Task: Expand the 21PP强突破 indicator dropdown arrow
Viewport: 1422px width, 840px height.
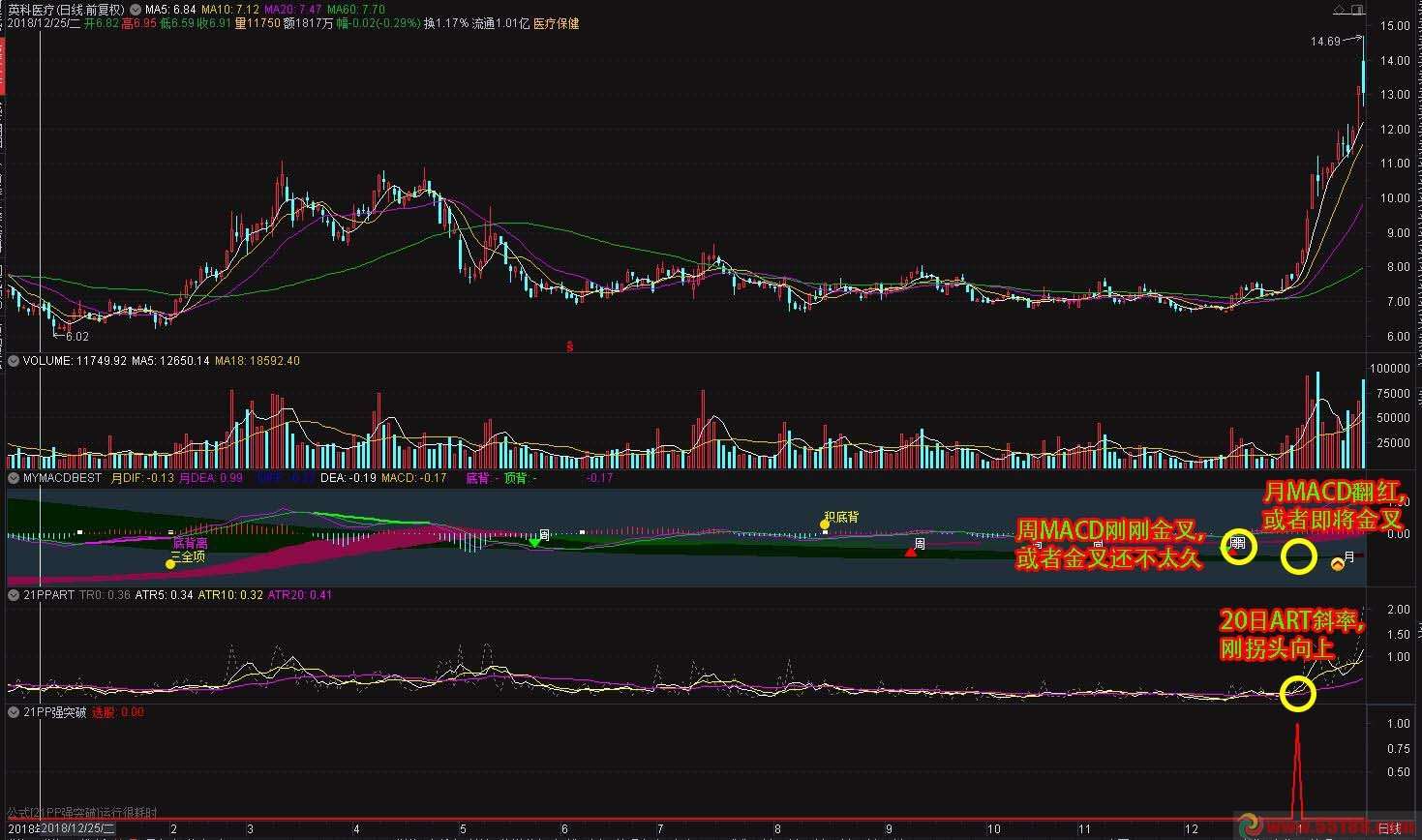Action: point(14,712)
